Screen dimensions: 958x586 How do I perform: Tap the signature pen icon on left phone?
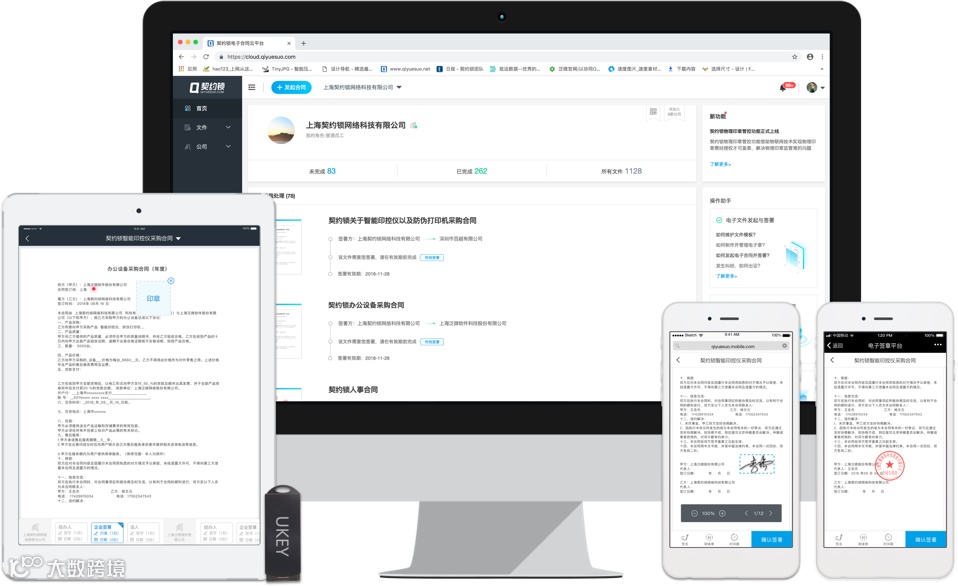click(685, 539)
